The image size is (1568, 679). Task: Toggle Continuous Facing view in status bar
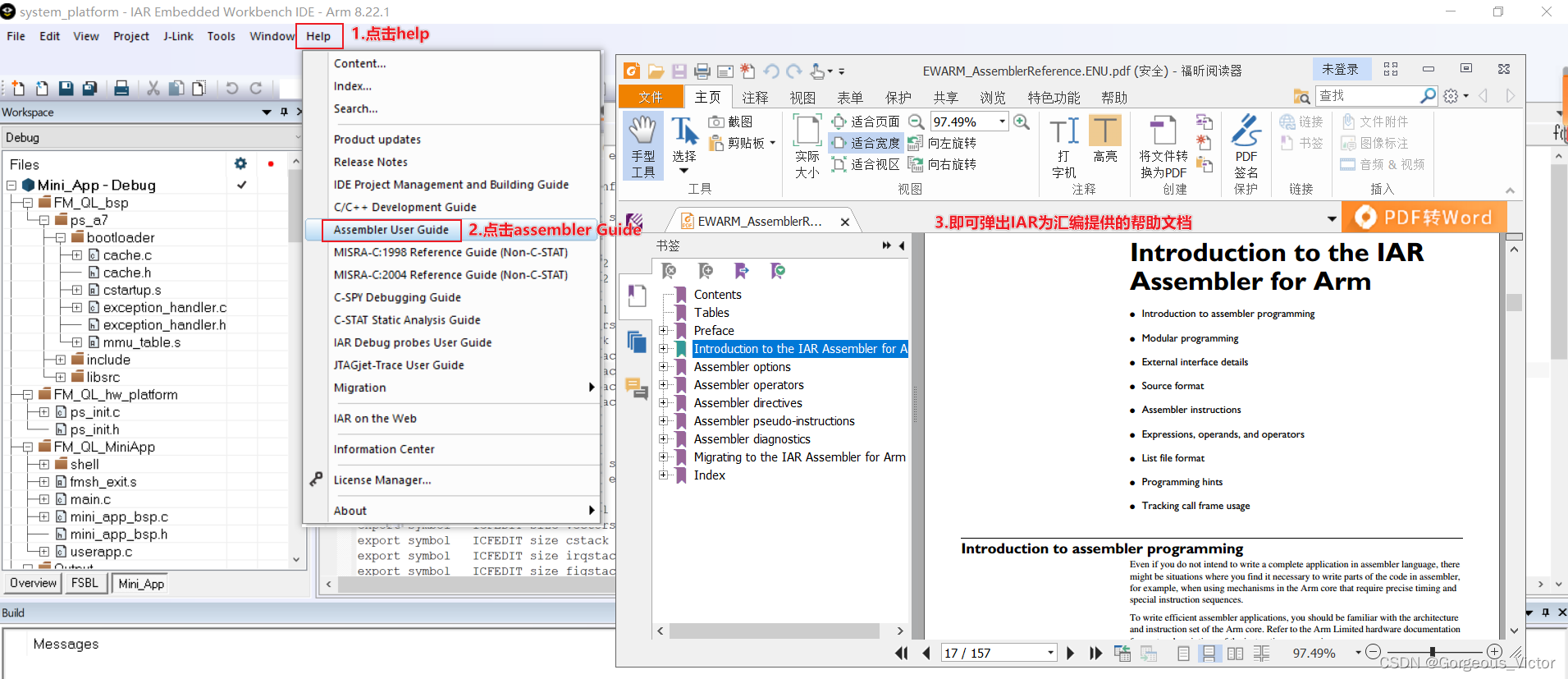[x=1262, y=654]
